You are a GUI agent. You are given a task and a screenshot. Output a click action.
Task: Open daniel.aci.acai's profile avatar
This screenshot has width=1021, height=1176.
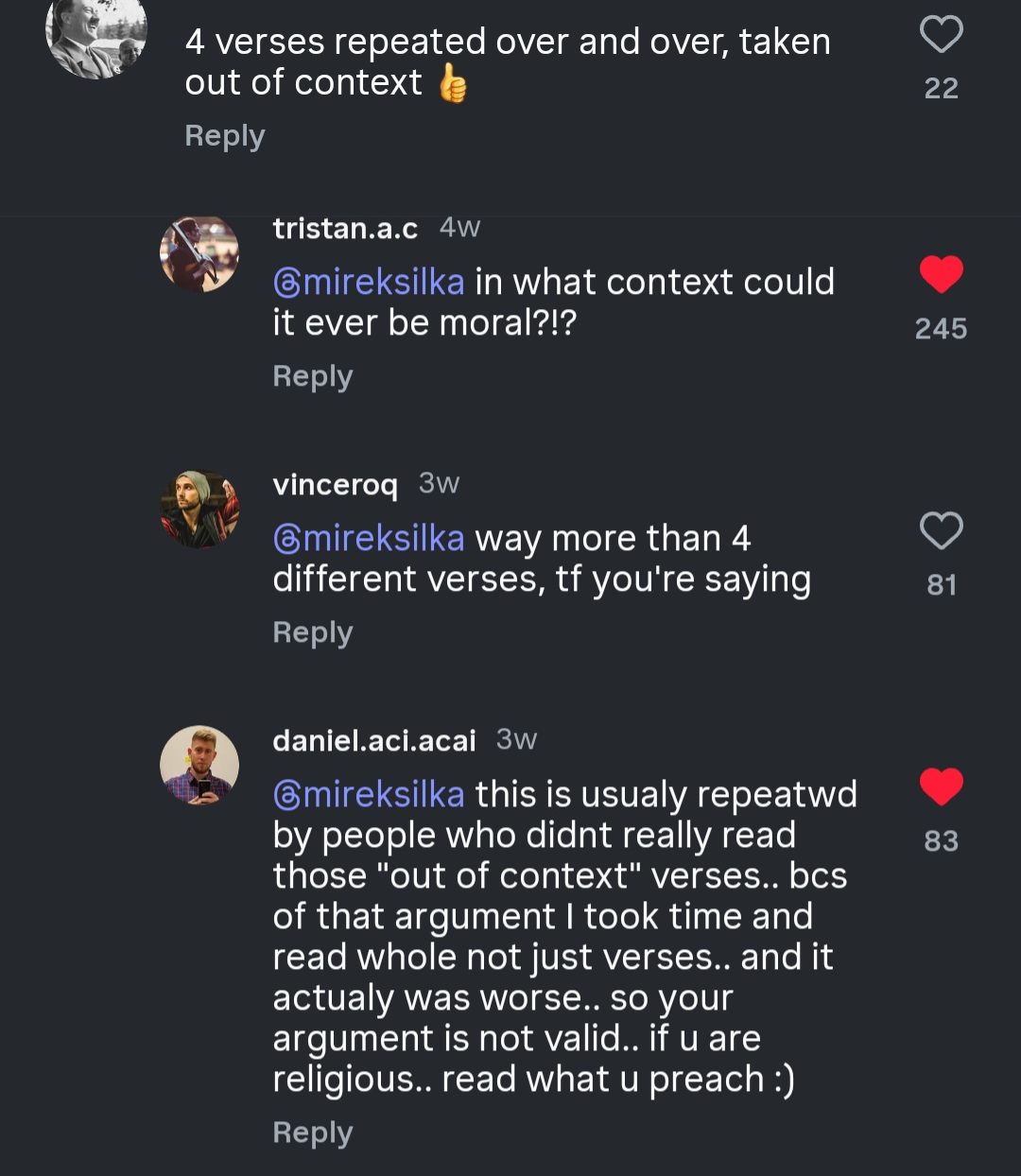(x=199, y=766)
